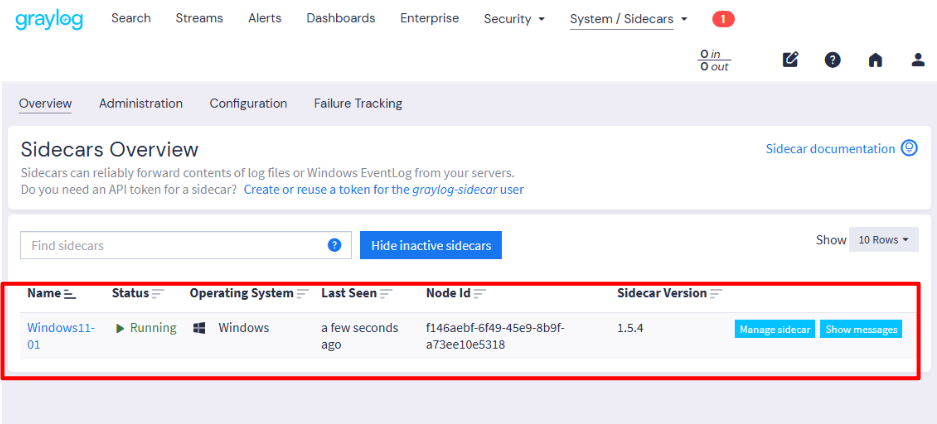Sort by Last Seen sort icon

tap(386, 293)
